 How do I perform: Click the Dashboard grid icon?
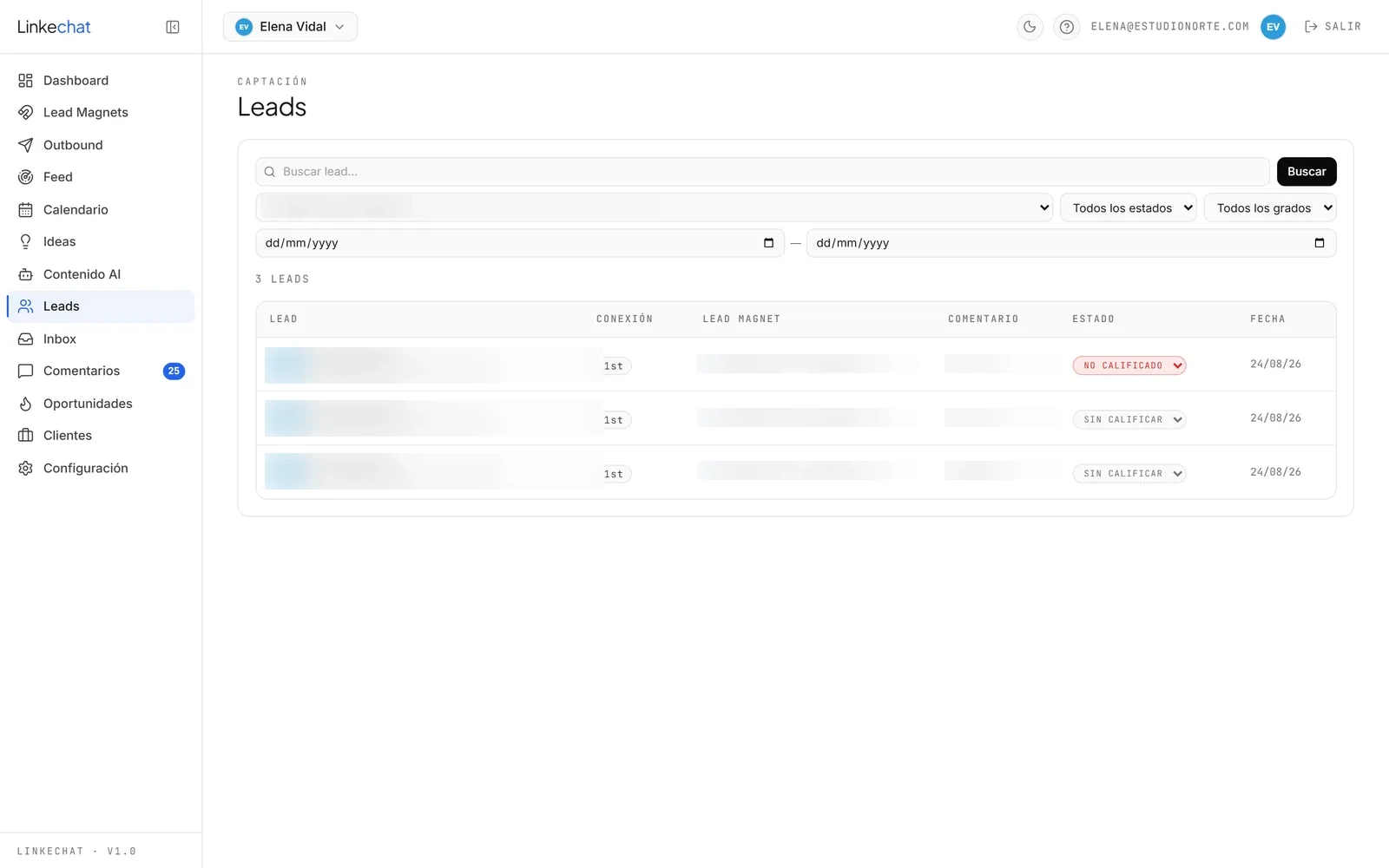[x=25, y=81]
